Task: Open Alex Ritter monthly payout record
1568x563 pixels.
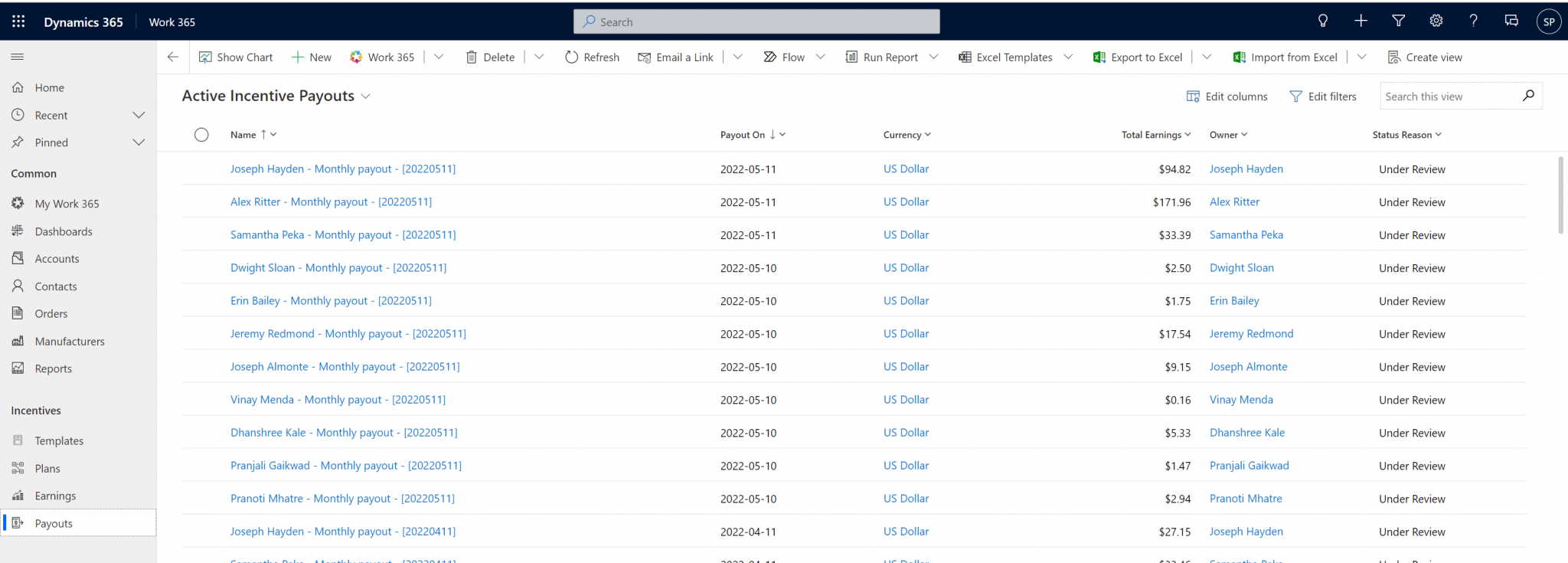Action: pyautogui.click(x=331, y=202)
